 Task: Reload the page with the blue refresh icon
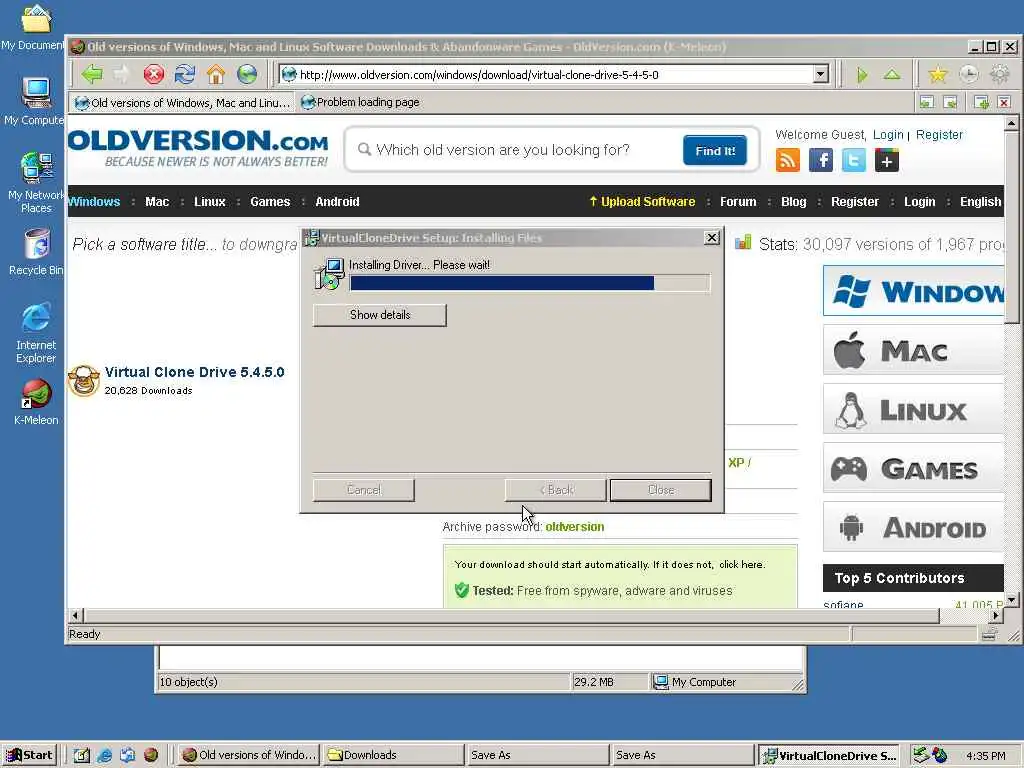point(185,74)
